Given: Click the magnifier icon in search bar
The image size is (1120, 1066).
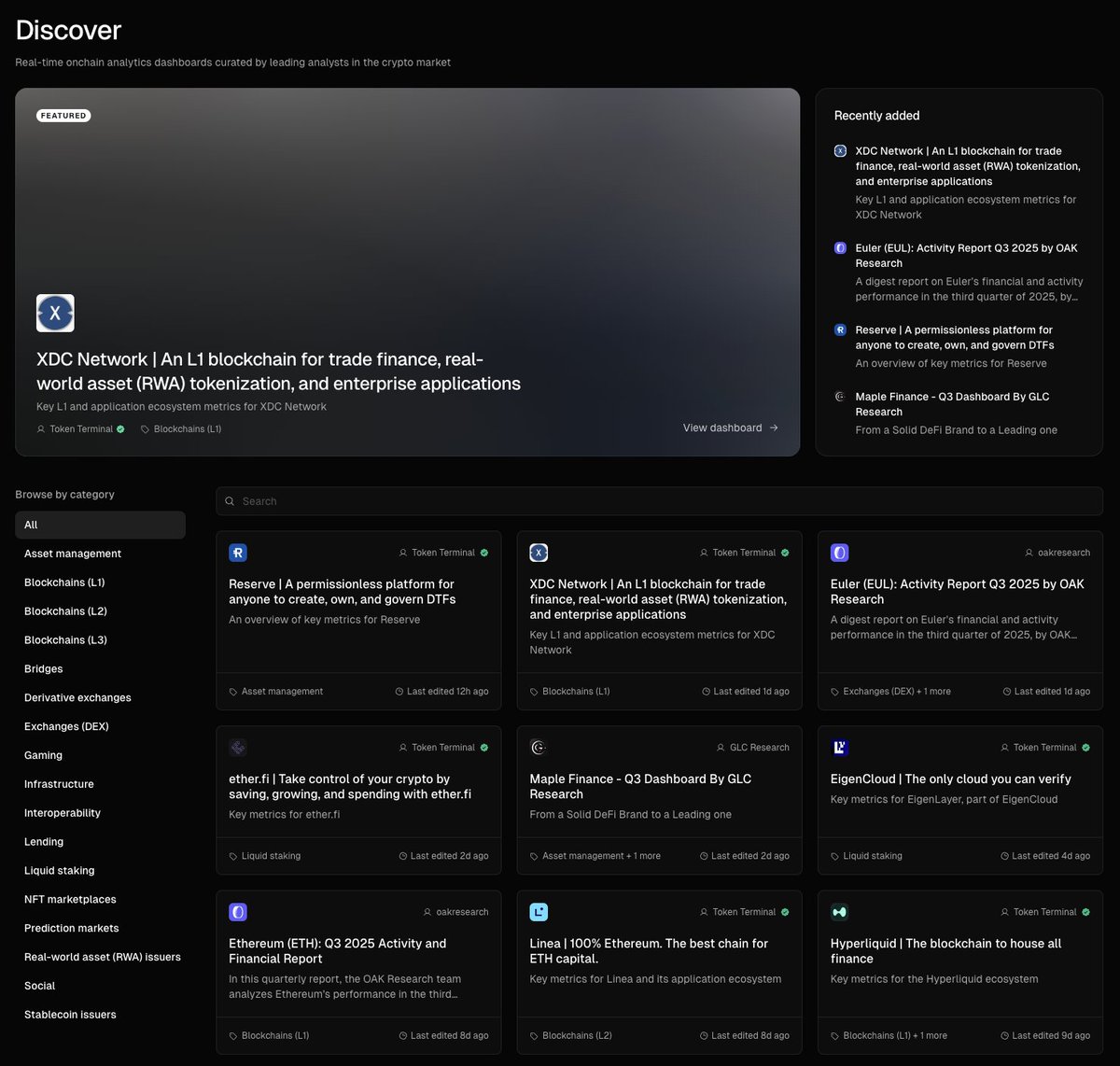Looking at the screenshot, I should click(x=231, y=501).
